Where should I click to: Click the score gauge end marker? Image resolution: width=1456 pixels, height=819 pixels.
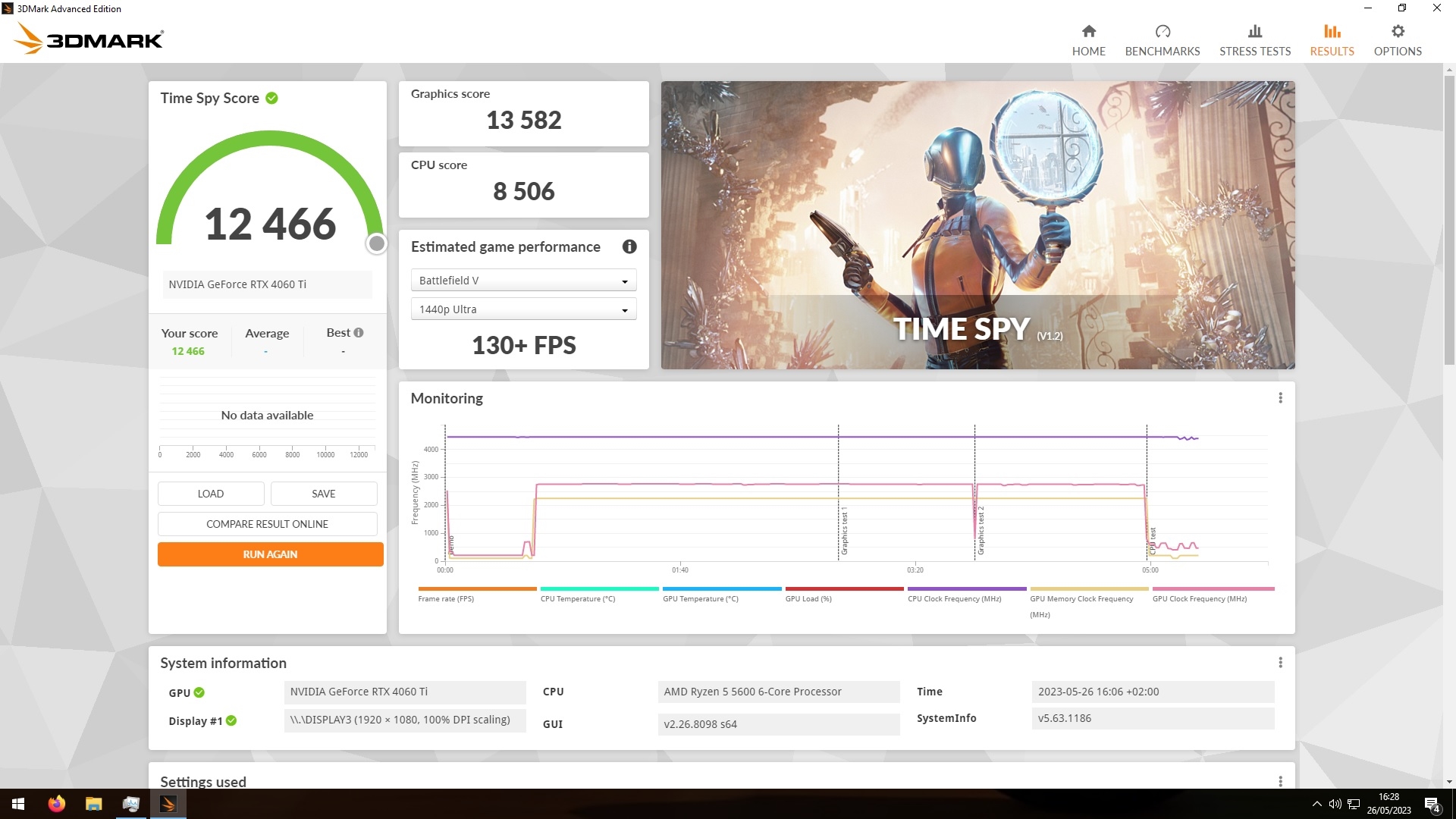click(x=376, y=243)
